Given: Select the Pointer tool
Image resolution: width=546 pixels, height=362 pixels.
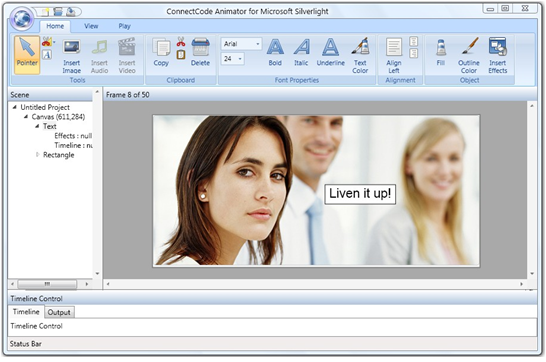Looking at the screenshot, I should 27,55.
